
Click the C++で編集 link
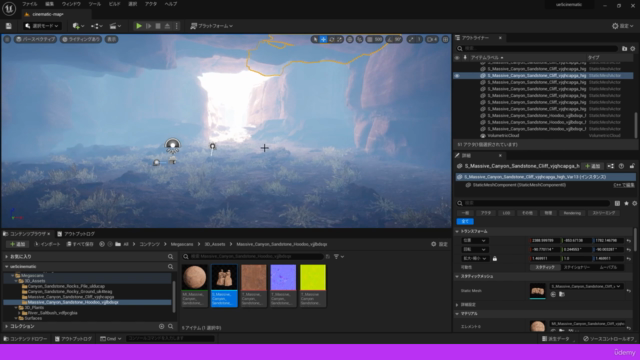point(624,185)
